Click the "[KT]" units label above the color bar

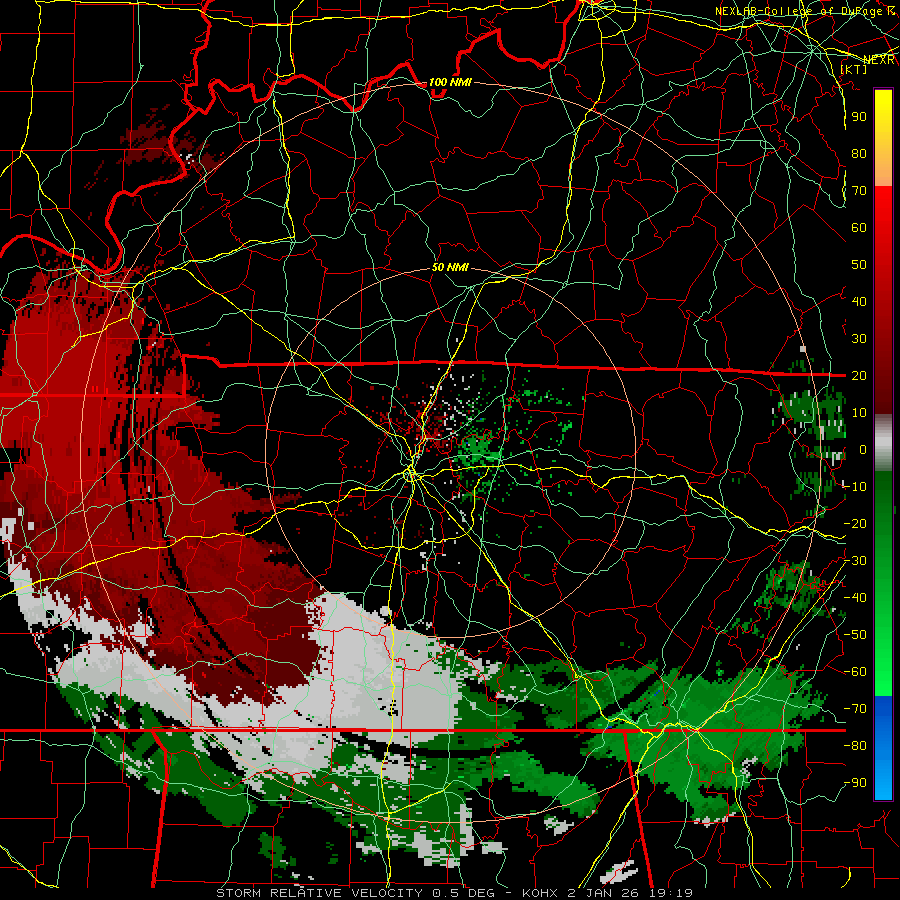tap(854, 69)
